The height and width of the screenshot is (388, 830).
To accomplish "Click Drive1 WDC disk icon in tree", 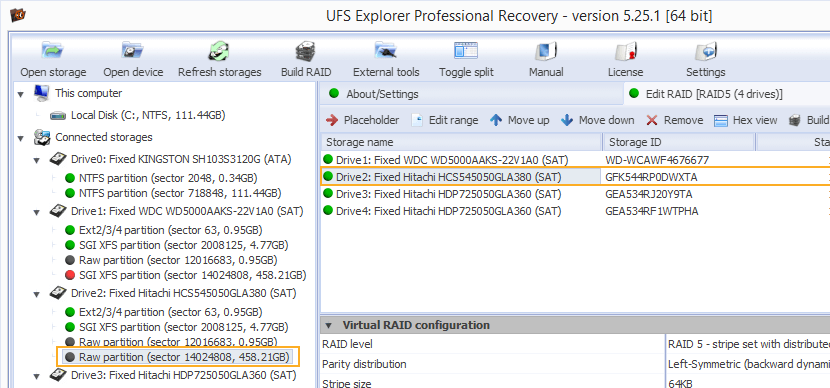I will [x=58, y=211].
